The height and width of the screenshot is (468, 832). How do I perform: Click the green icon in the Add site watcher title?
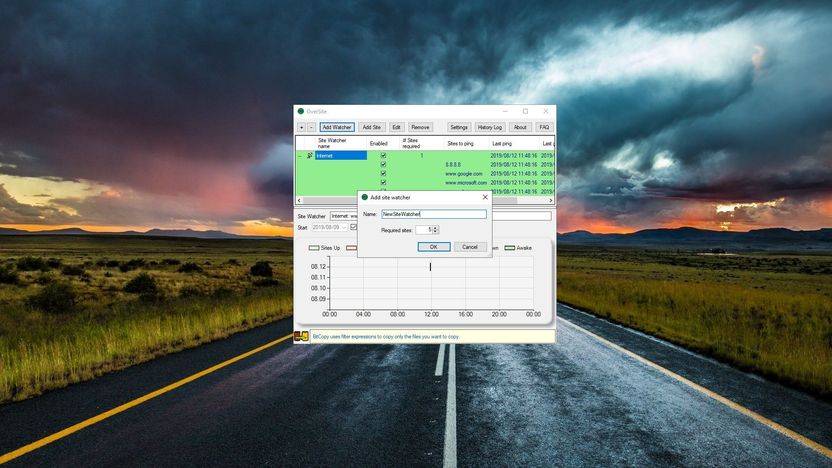[x=365, y=197]
